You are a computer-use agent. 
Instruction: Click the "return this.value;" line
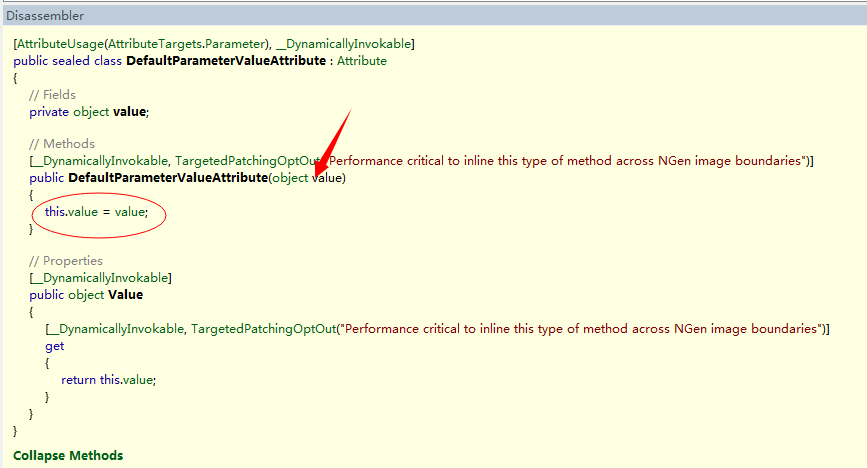(x=108, y=380)
